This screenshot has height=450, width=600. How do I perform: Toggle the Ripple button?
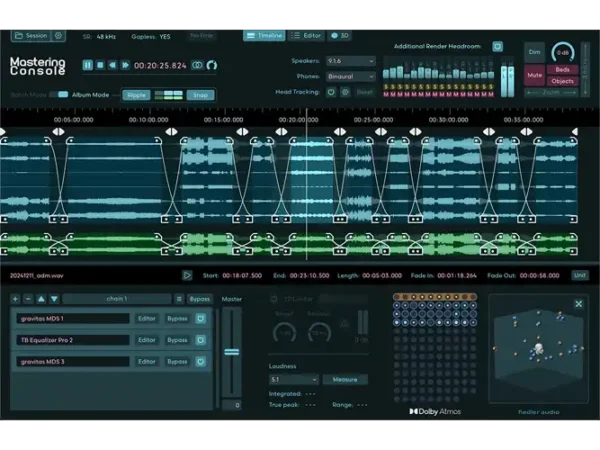(136, 95)
